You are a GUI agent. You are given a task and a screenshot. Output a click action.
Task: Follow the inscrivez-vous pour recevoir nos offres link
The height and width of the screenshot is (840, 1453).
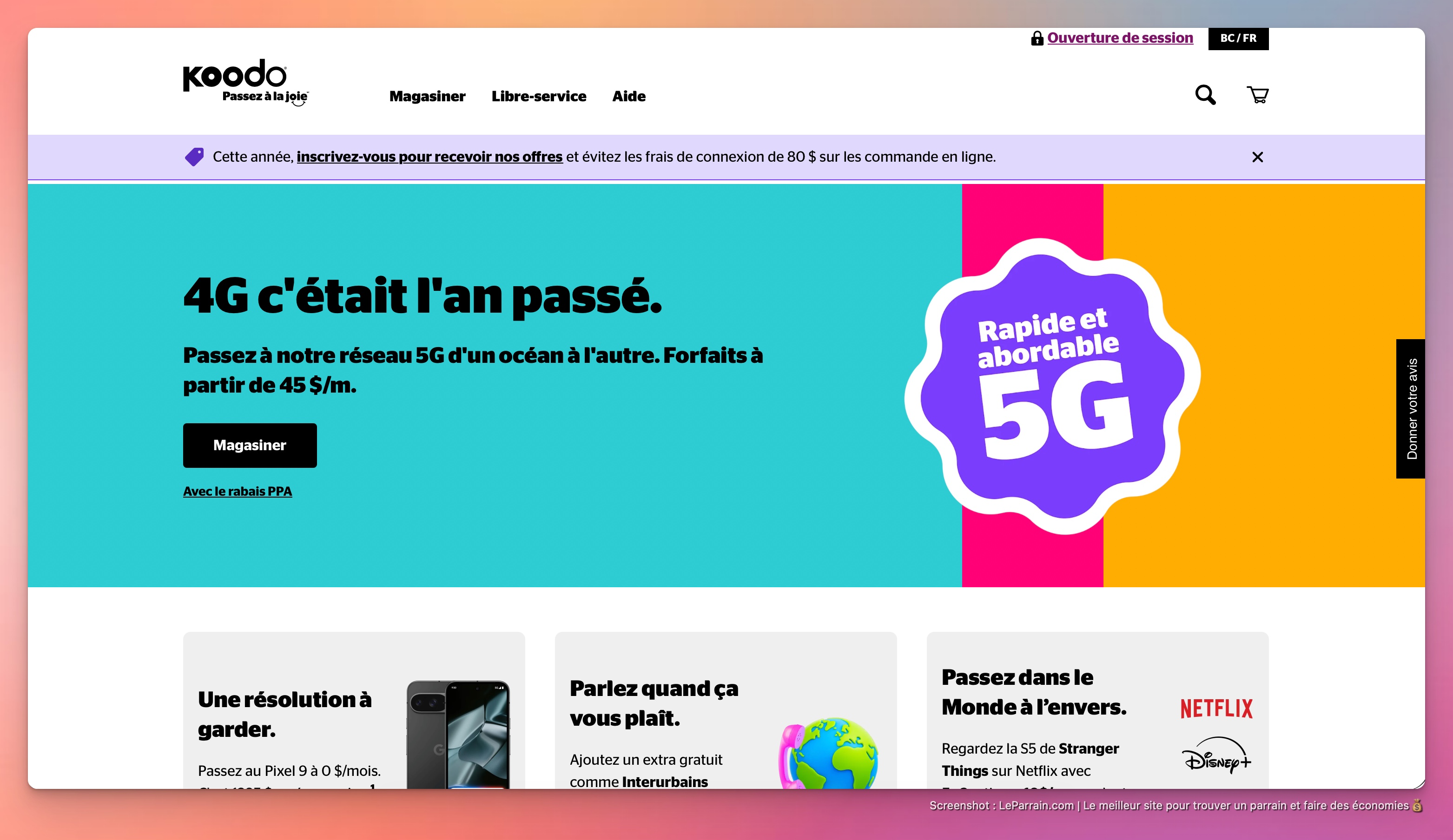pos(429,157)
